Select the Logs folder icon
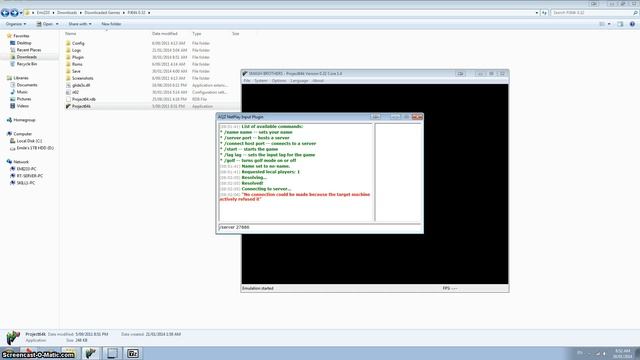Viewport: 640px width, 360px height. [68, 50]
